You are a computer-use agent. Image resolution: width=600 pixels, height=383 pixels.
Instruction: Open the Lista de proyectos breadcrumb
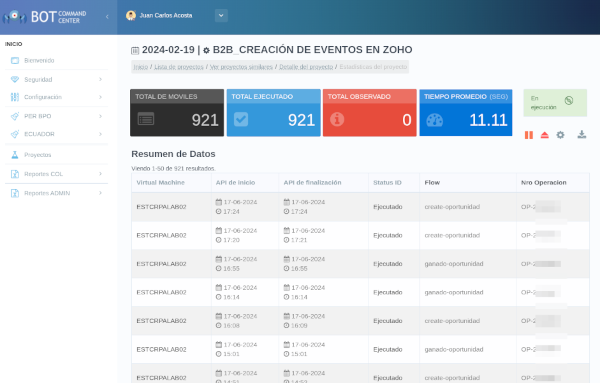pyautogui.click(x=179, y=67)
